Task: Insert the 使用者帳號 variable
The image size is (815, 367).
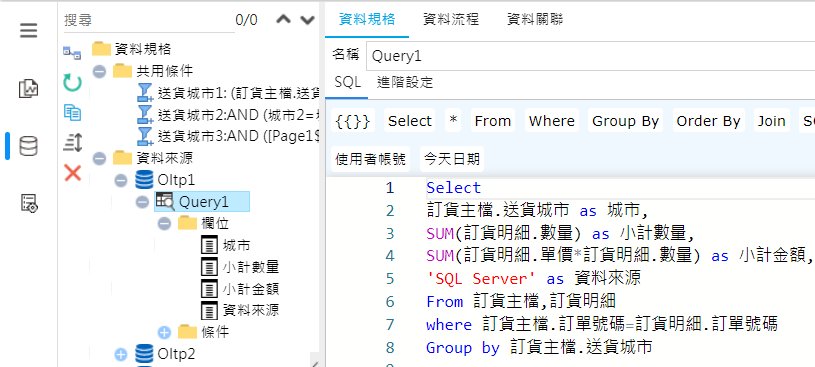Action: pyautogui.click(x=370, y=159)
